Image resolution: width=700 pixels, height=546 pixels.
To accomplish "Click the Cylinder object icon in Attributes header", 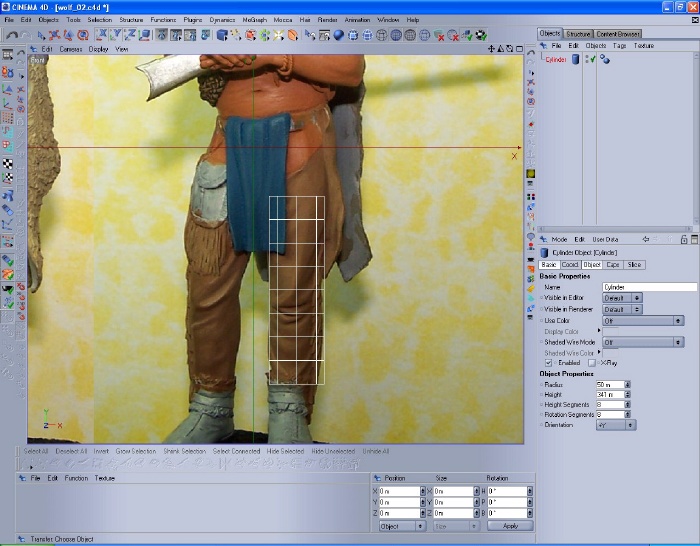I will coord(545,253).
